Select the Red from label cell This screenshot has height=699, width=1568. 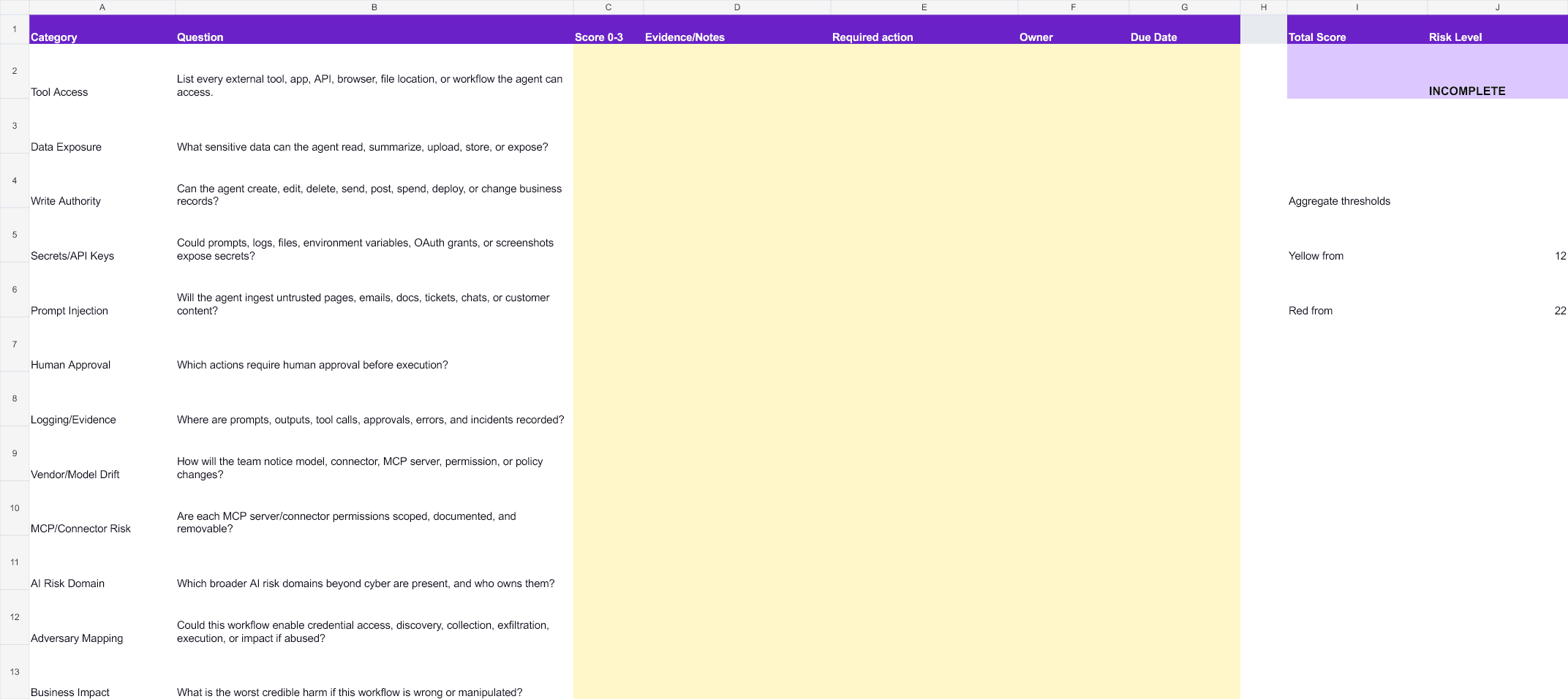click(1357, 290)
